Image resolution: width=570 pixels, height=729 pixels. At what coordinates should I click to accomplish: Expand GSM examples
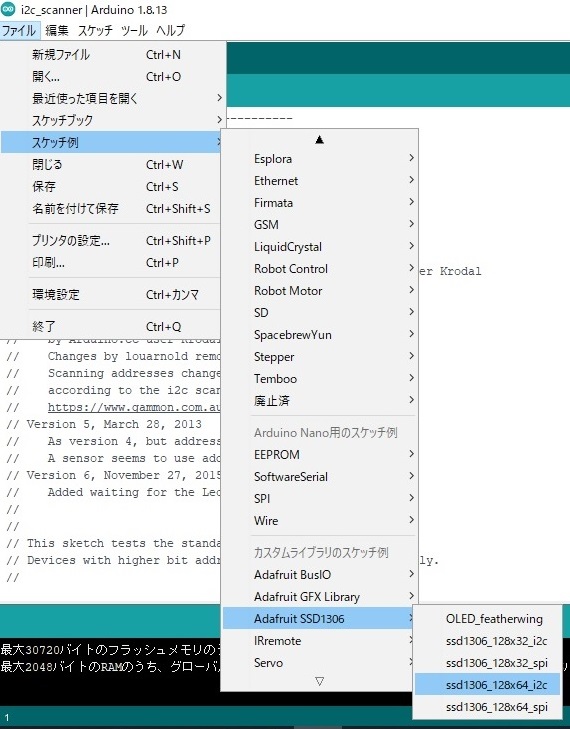[319, 225]
